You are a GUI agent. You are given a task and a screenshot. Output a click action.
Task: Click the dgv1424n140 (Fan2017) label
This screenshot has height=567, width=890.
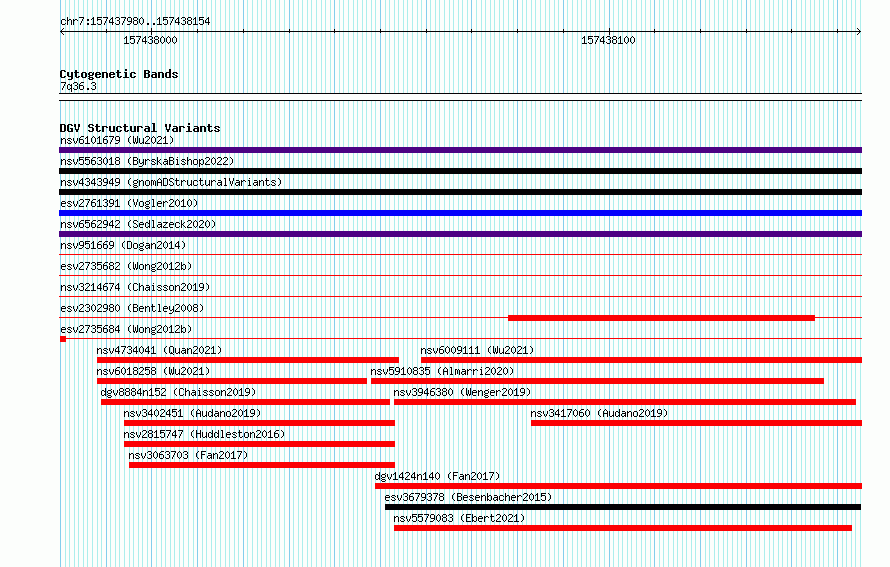pyautogui.click(x=438, y=476)
